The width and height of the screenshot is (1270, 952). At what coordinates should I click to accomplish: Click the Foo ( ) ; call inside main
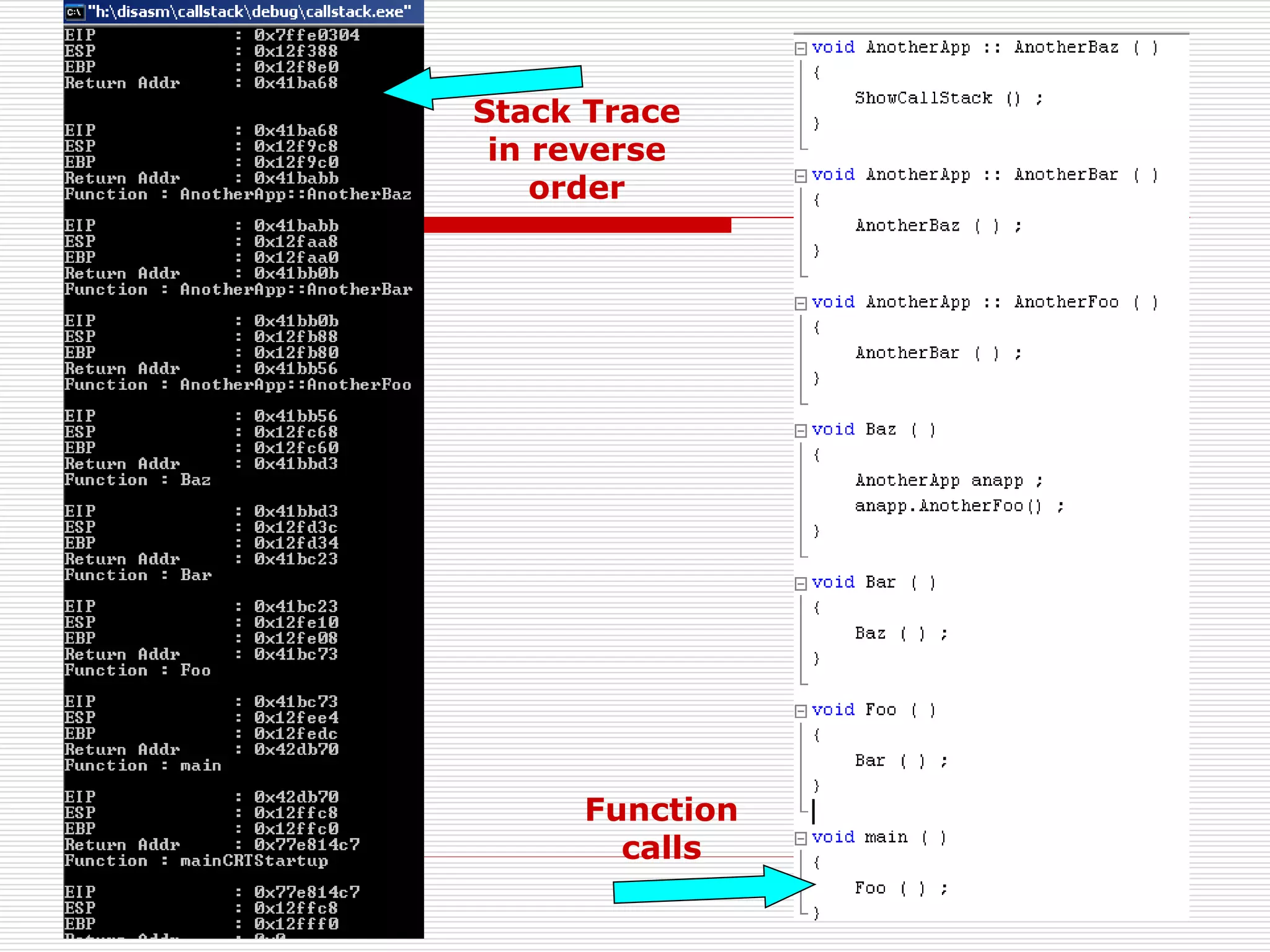coord(901,889)
